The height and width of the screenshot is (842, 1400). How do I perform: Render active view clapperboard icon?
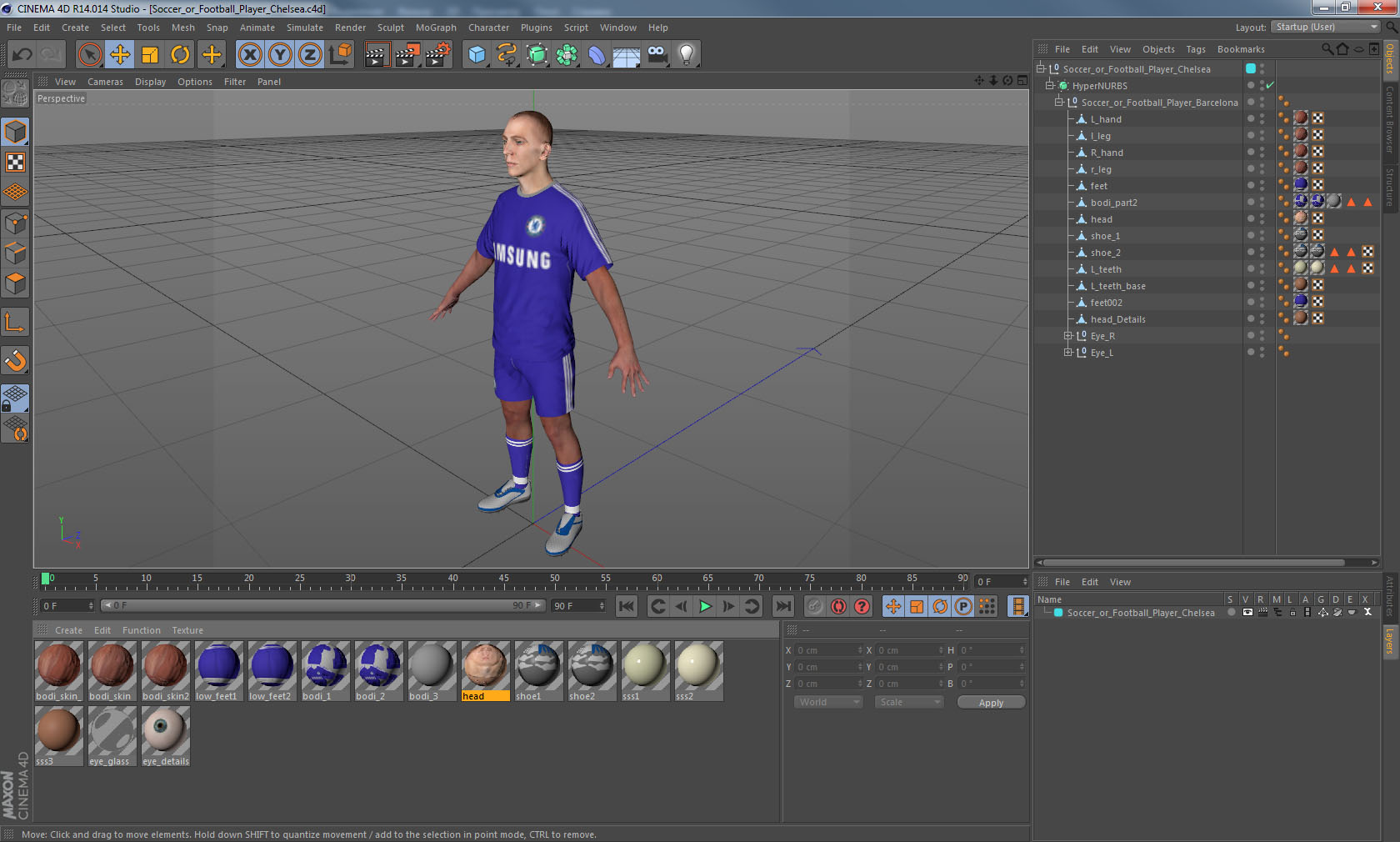tap(377, 55)
